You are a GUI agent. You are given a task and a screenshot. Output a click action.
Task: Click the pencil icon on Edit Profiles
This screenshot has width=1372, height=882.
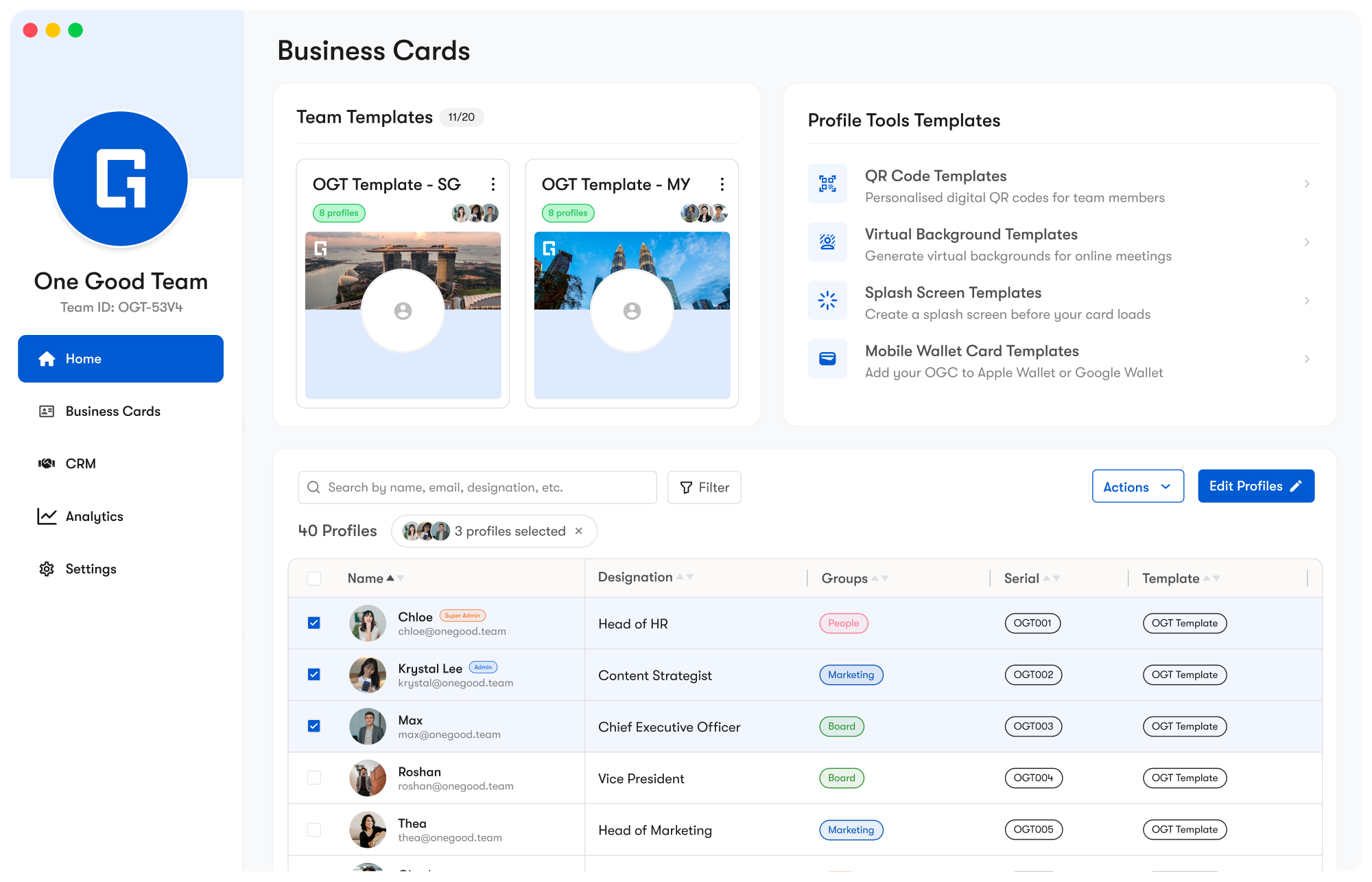1296,486
